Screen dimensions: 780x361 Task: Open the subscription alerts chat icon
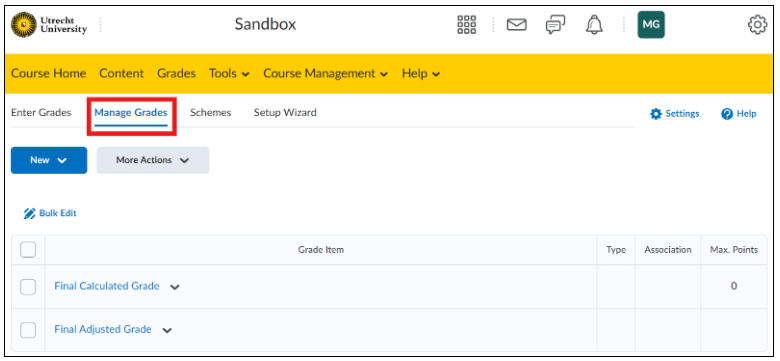[x=555, y=25]
